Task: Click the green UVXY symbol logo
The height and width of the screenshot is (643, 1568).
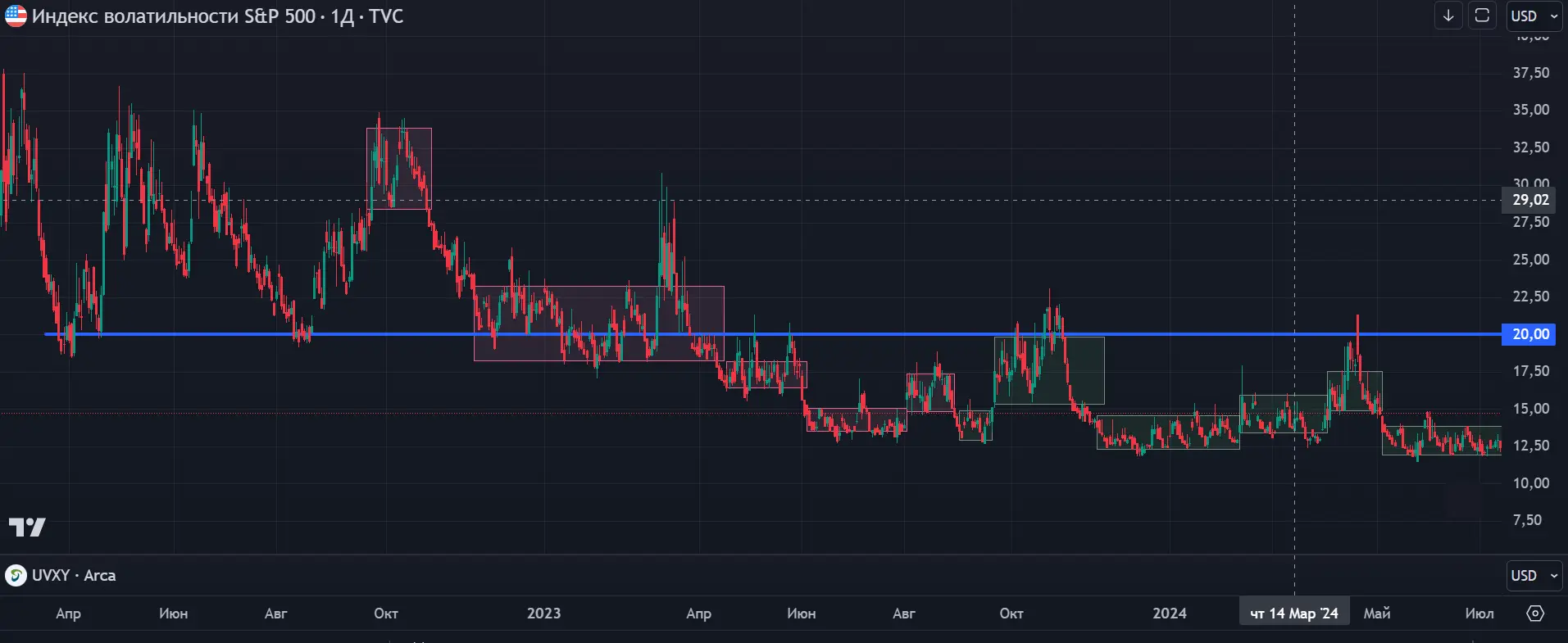Action: point(16,575)
